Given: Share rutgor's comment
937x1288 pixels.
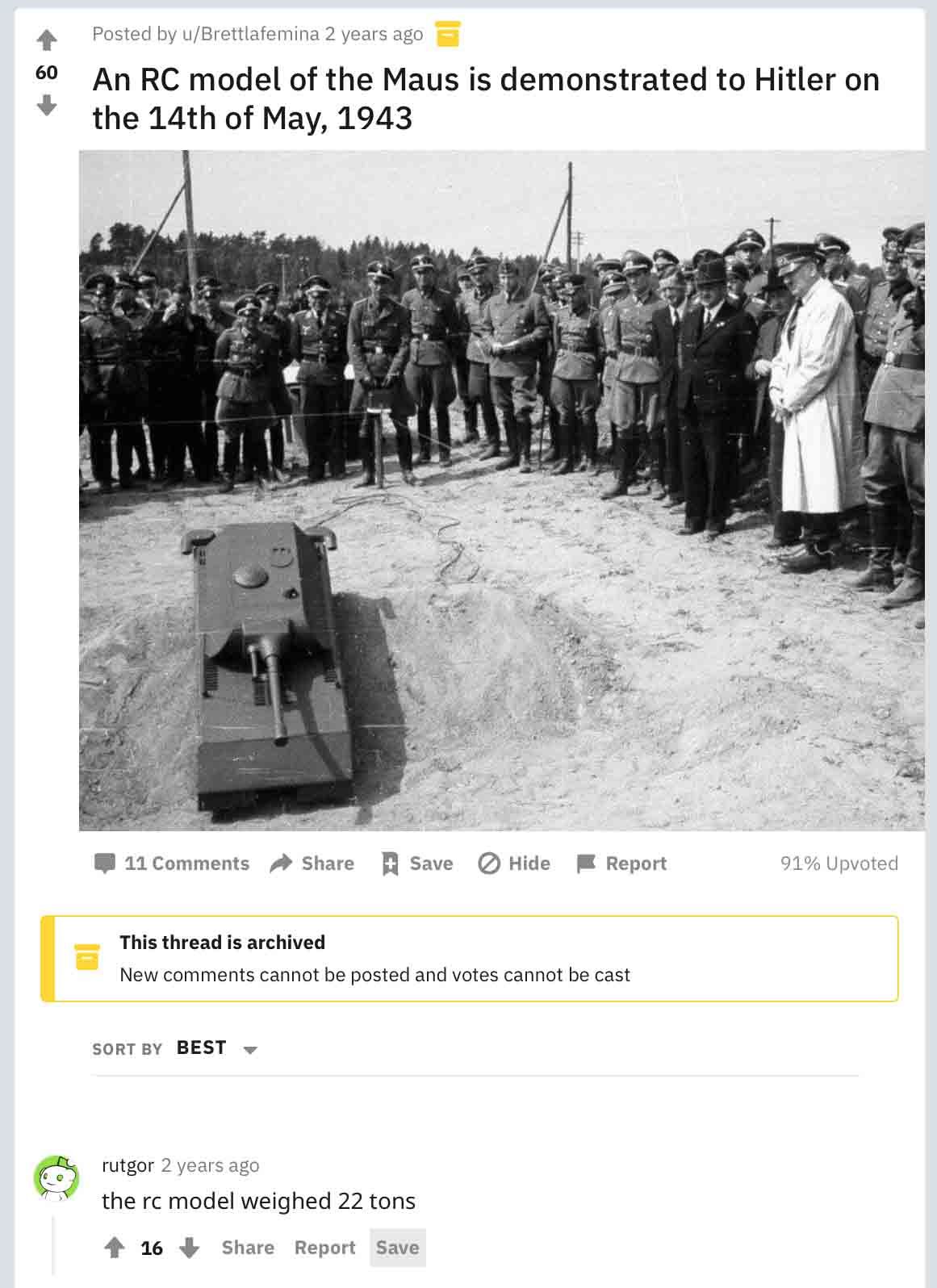Looking at the screenshot, I should (x=248, y=1248).
